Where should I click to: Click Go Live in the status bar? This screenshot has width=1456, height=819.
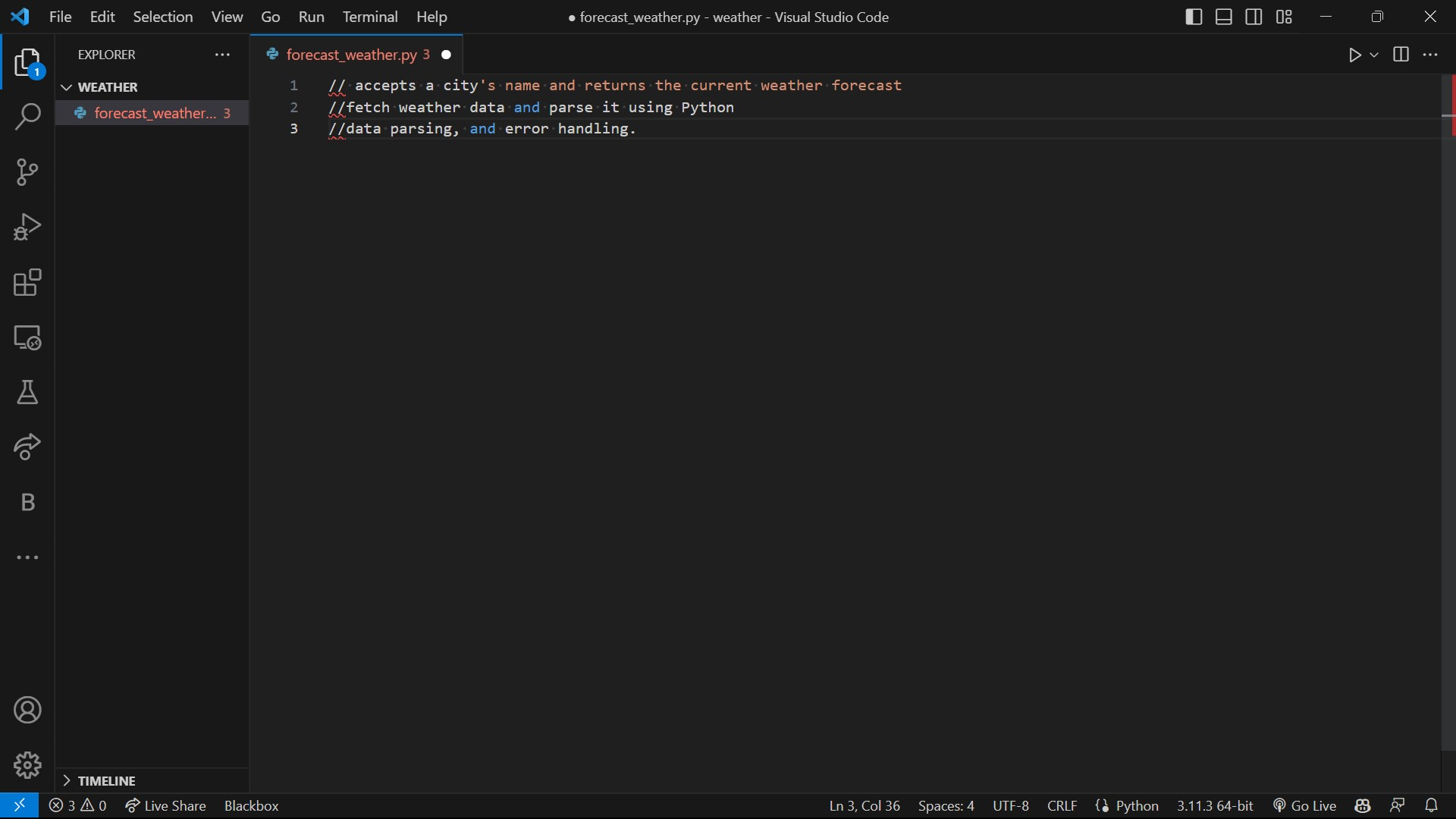point(1304,805)
